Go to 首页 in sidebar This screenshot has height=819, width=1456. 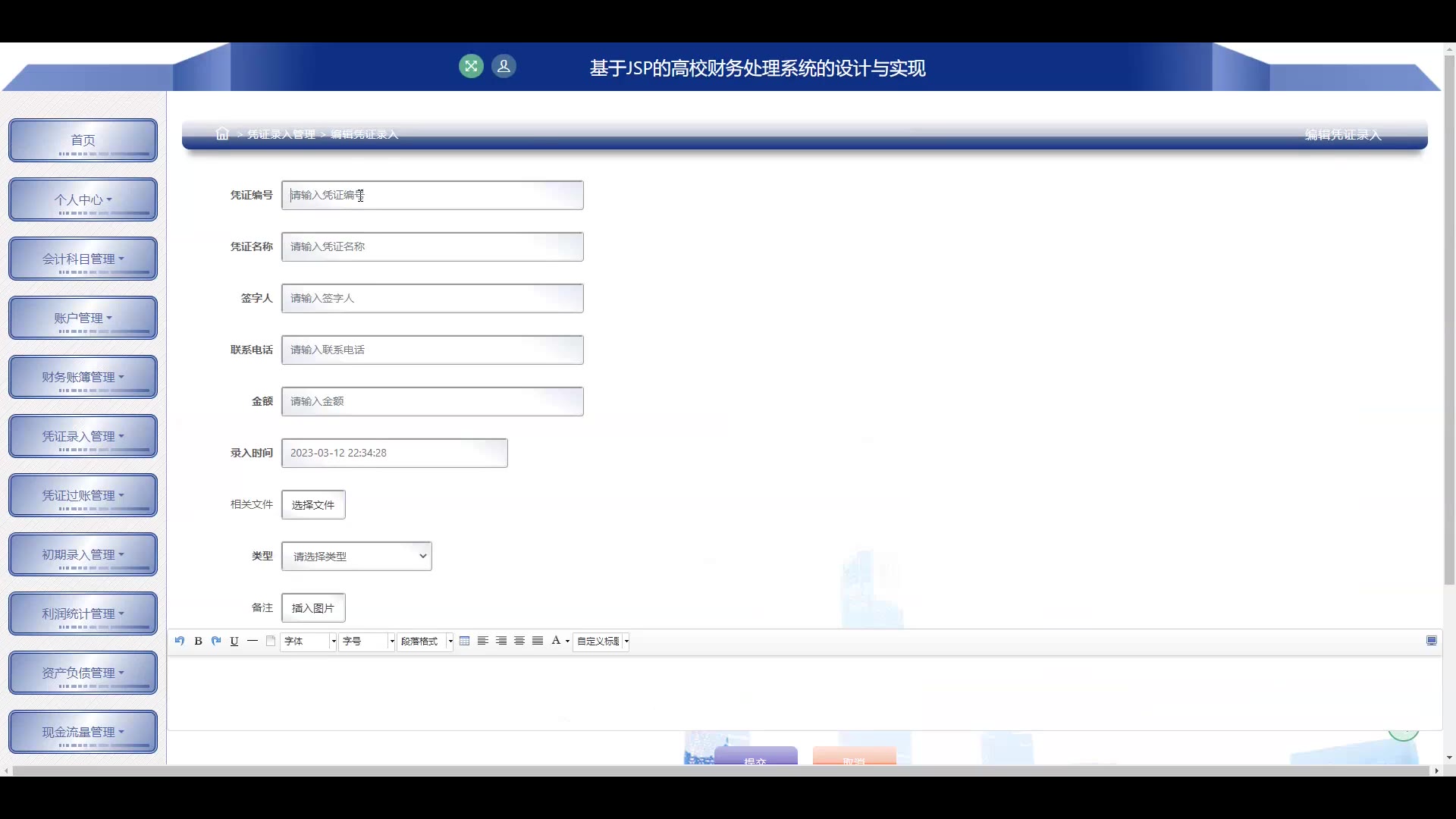pos(83,140)
